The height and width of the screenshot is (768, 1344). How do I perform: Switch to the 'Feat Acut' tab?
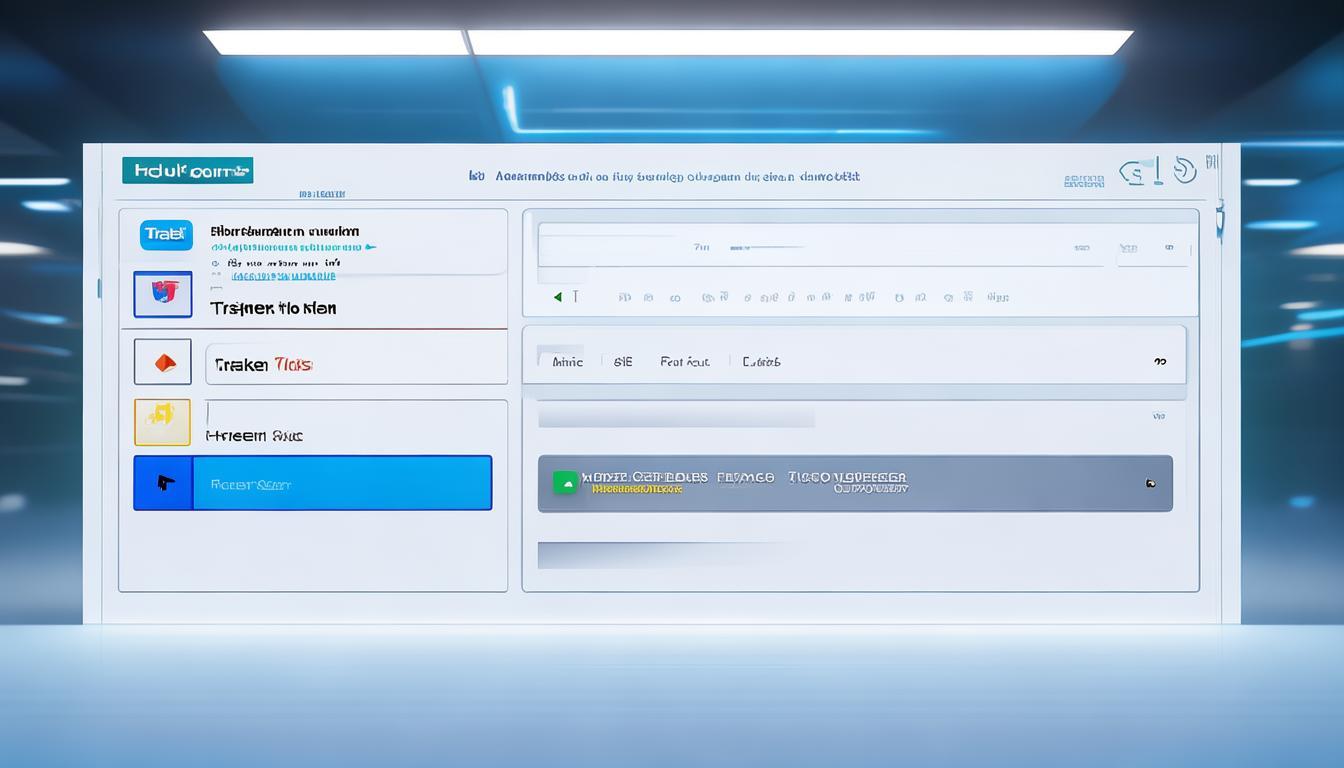[685, 362]
